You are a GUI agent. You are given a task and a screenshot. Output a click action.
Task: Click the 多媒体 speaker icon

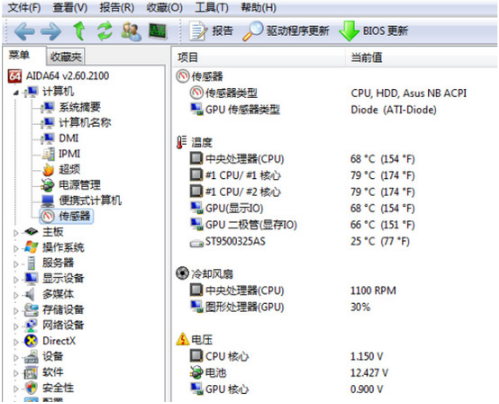(30, 294)
